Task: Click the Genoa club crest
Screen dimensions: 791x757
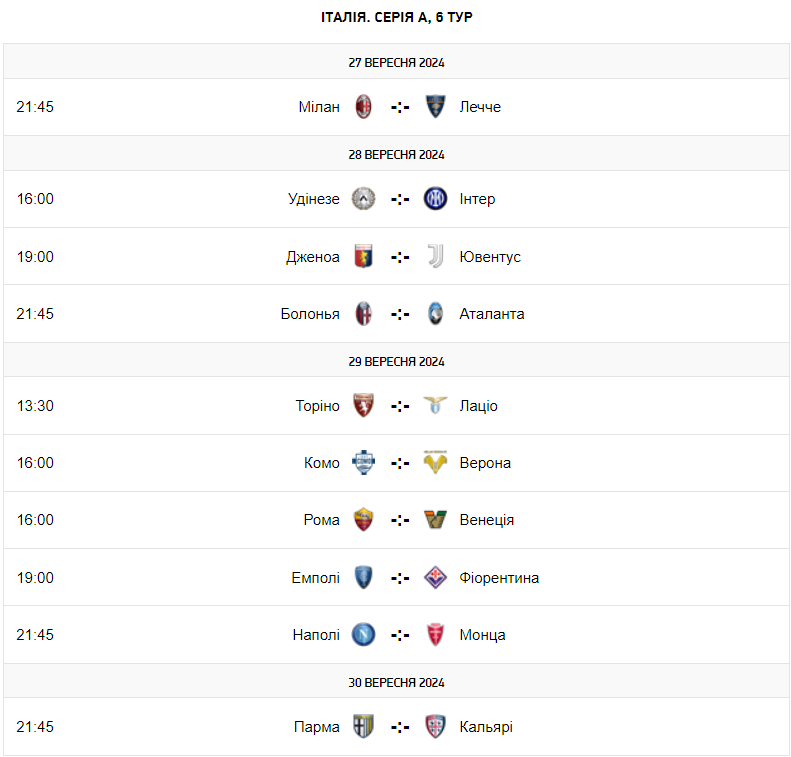Action: pyautogui.click(x=364, y=257)
